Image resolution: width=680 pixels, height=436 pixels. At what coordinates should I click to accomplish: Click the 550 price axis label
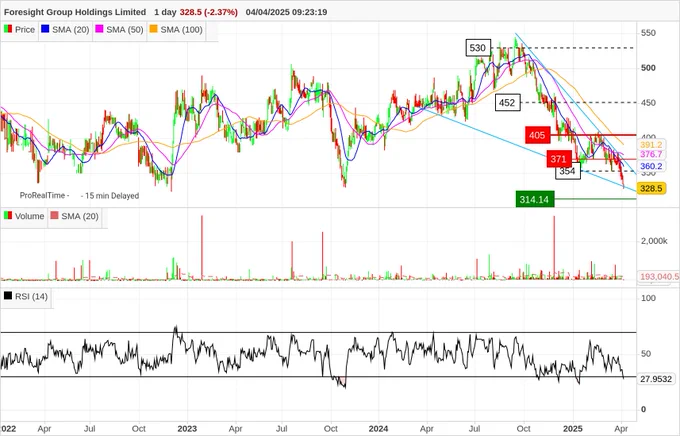pyautogui.click(x=648, y=33)
